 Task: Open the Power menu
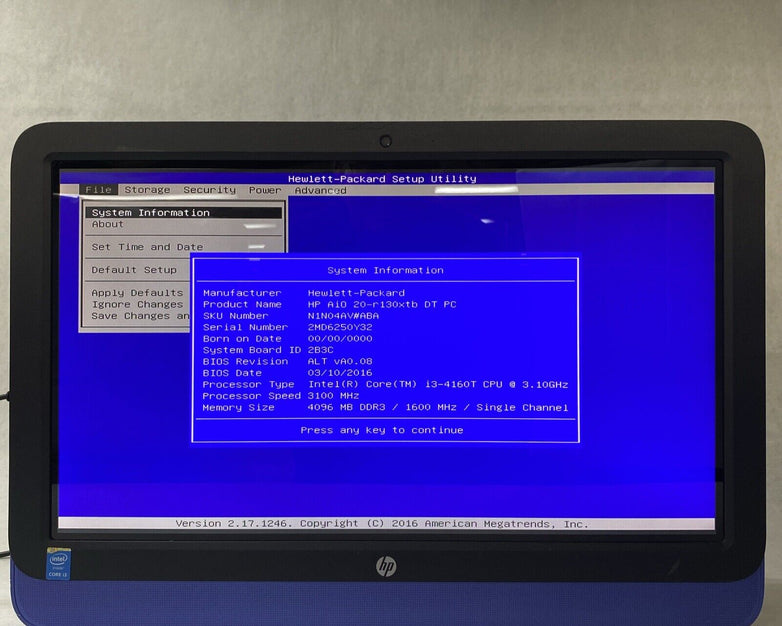(265, 190)
